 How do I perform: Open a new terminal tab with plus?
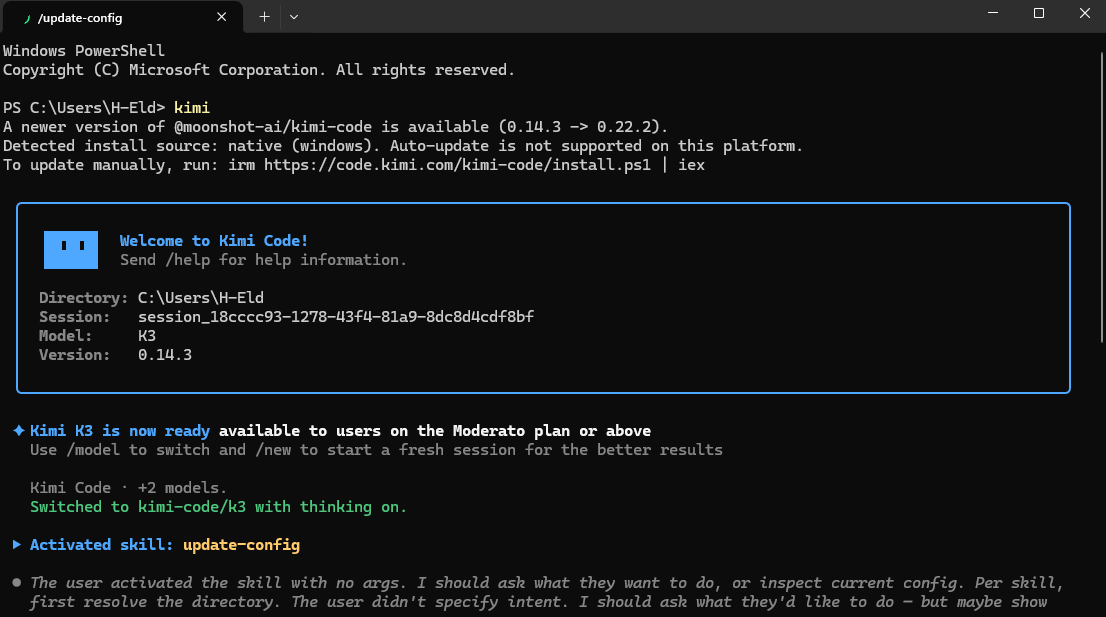[265, 17]
